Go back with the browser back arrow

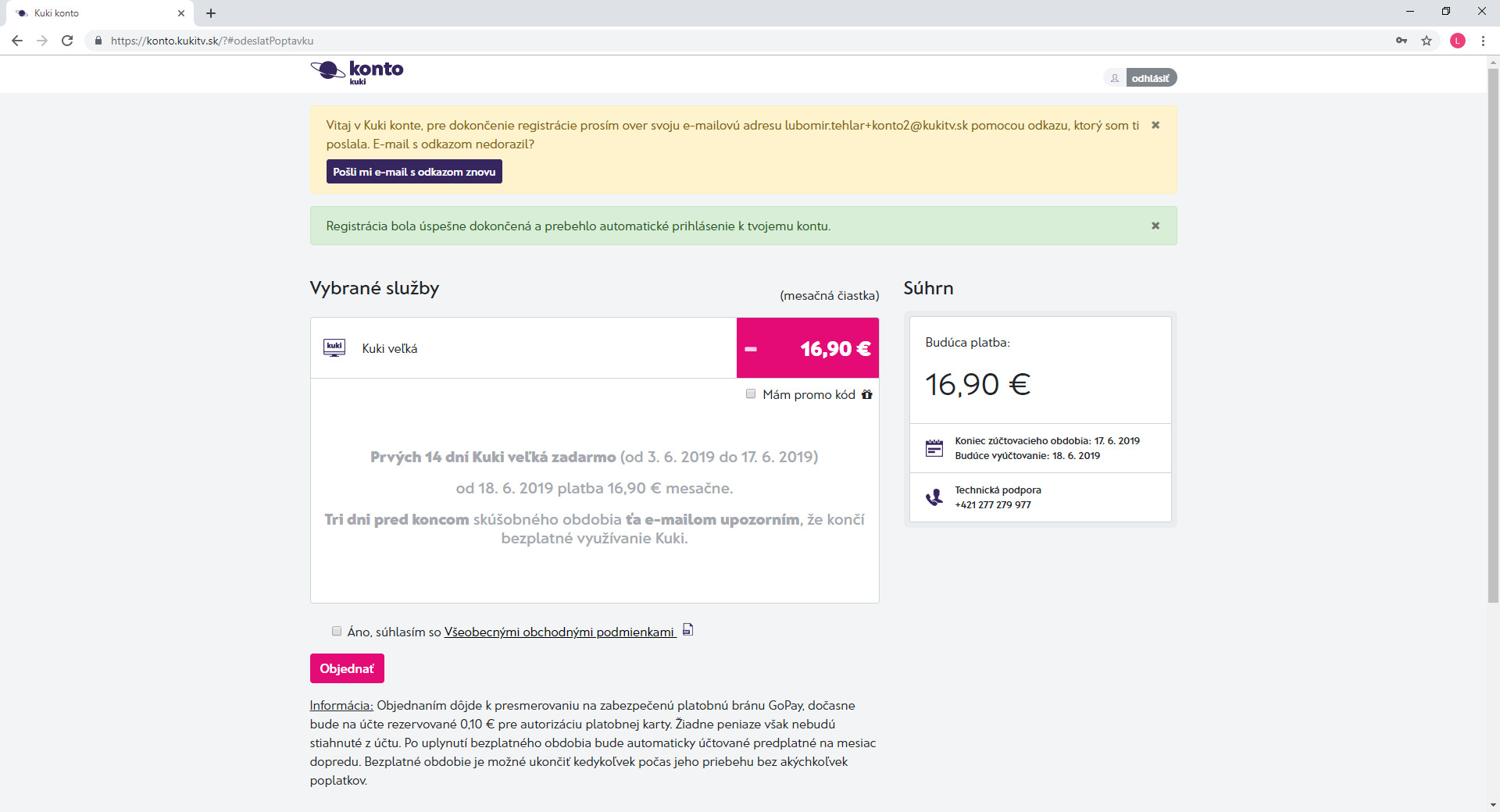click(17, 41)
